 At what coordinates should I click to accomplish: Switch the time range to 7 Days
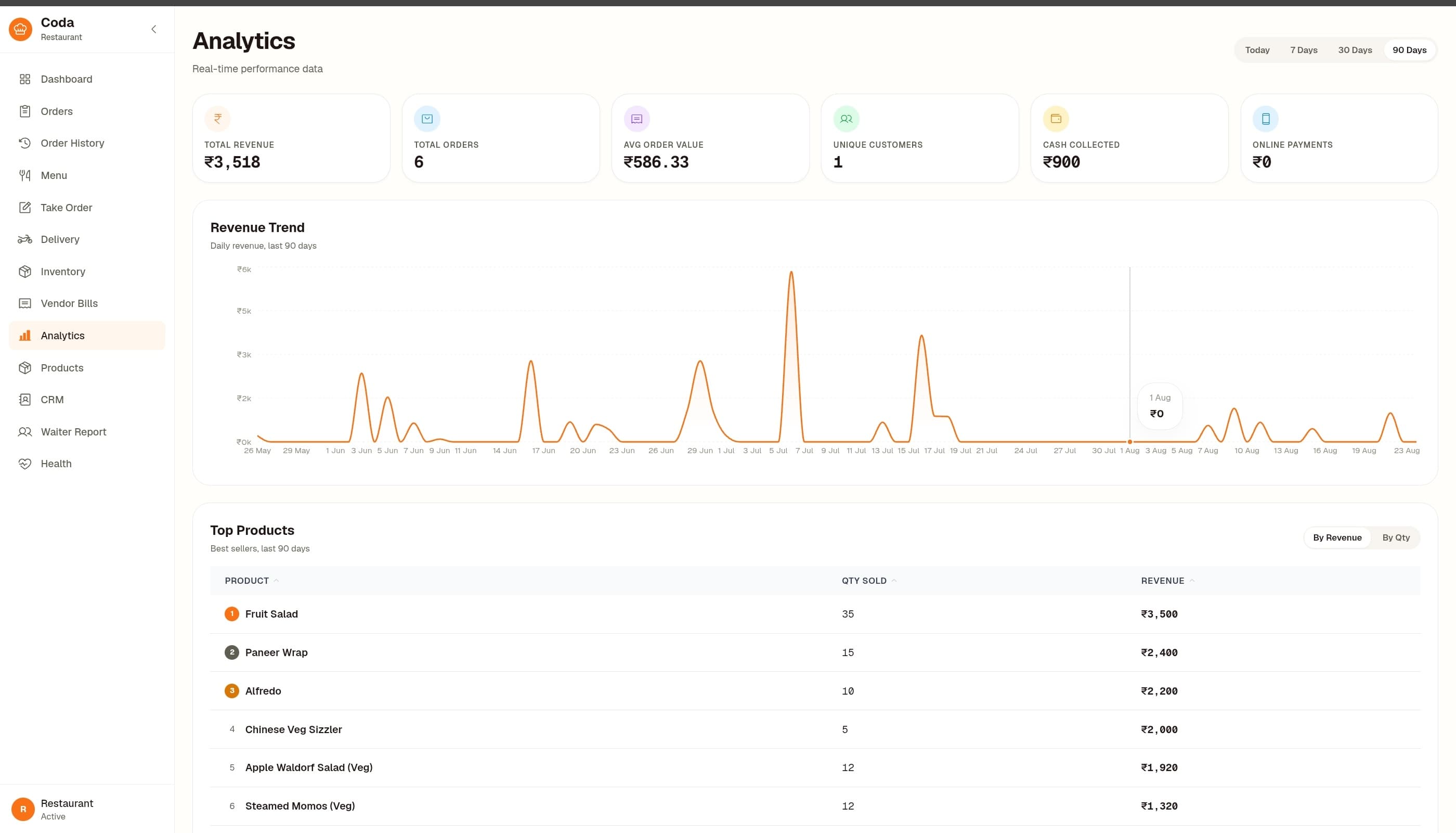tap(1303, 50)
